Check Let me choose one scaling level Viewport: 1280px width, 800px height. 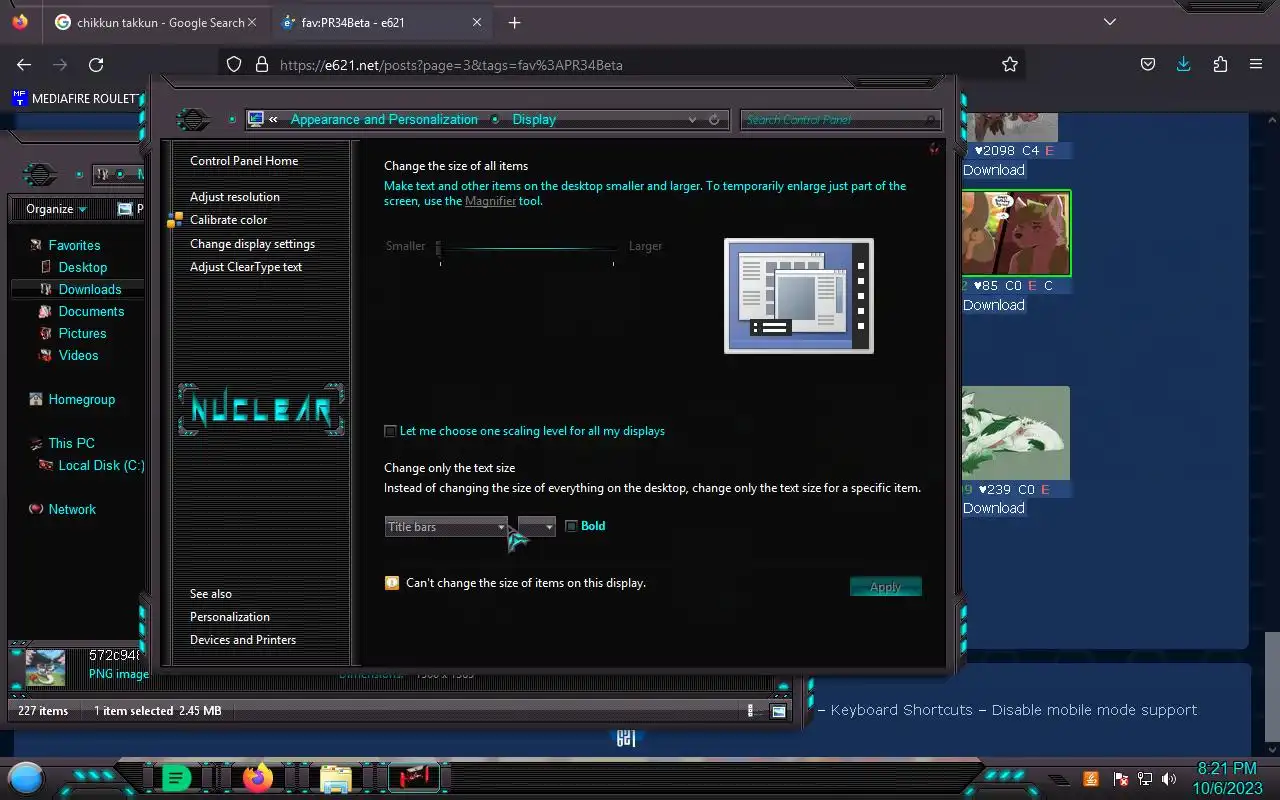coord(390,431)
